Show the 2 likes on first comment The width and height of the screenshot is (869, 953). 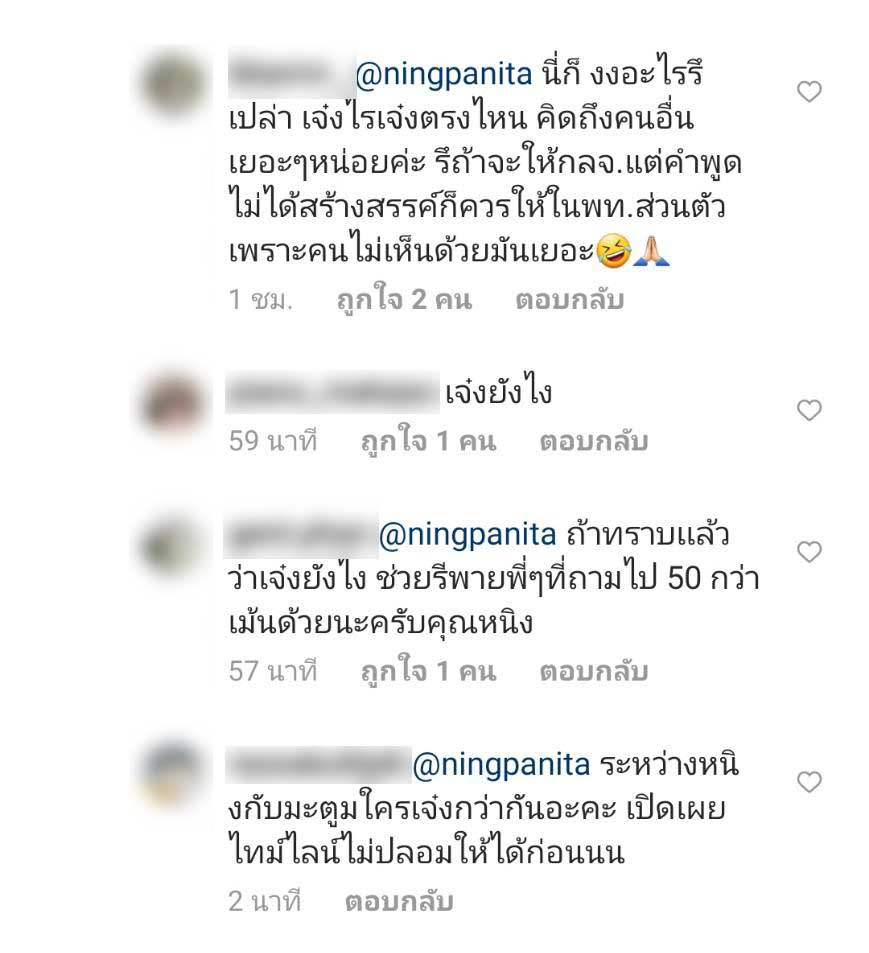(404, 300)
